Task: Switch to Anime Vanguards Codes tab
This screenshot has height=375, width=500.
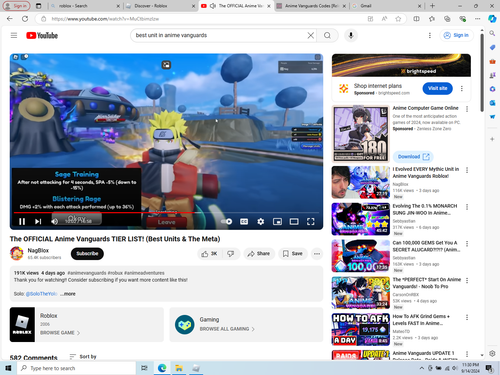Action: (x=311, y=6)
